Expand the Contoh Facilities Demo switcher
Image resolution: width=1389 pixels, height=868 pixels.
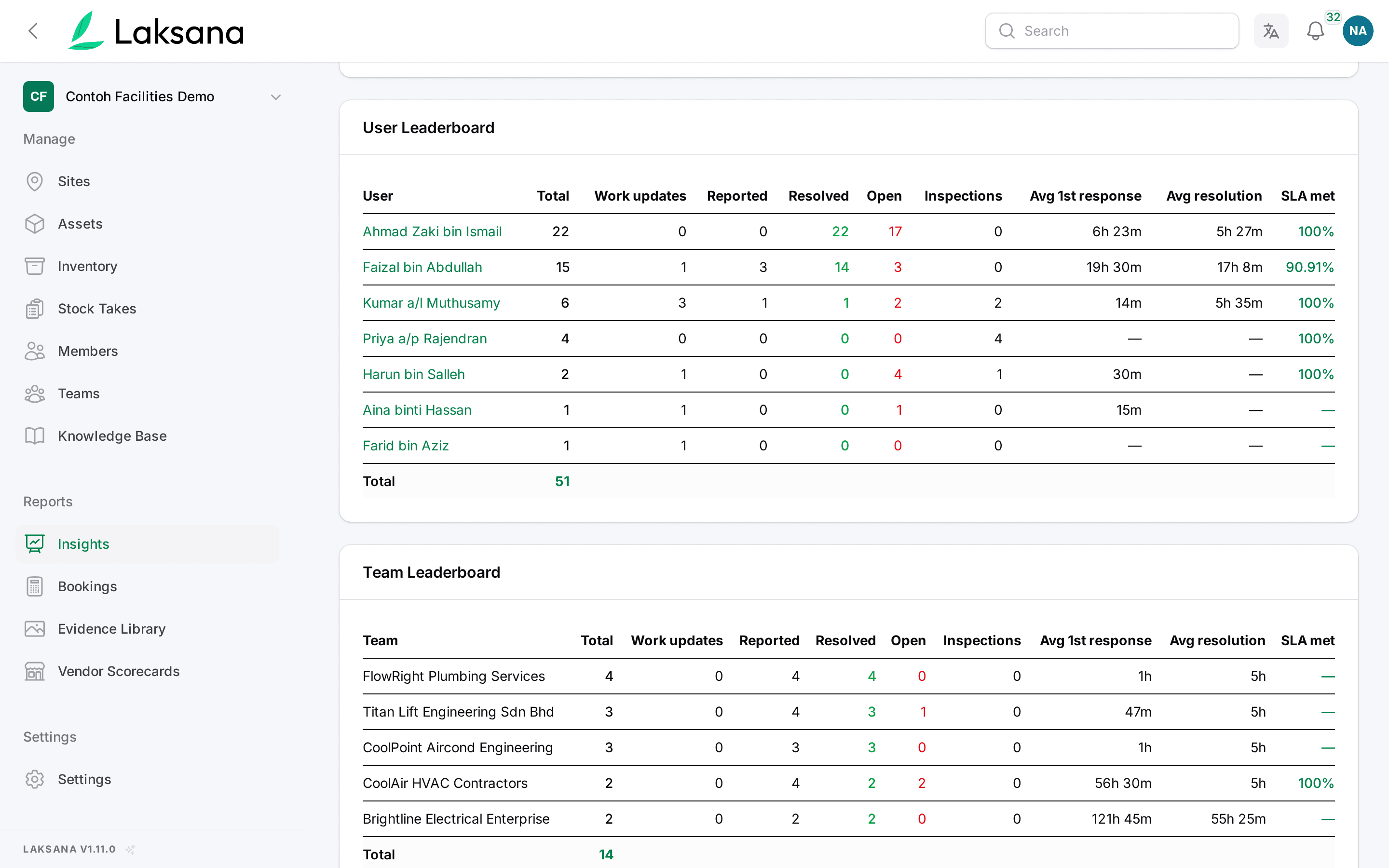point(152,96)
